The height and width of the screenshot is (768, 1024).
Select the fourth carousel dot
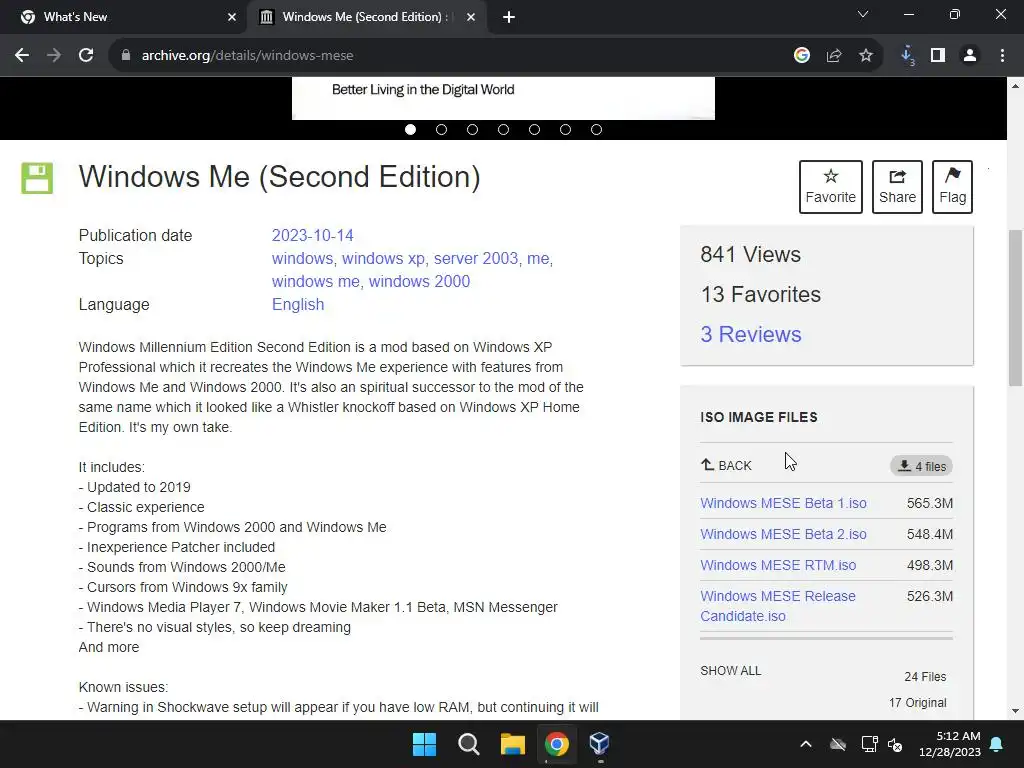click(x=504, y=129)
